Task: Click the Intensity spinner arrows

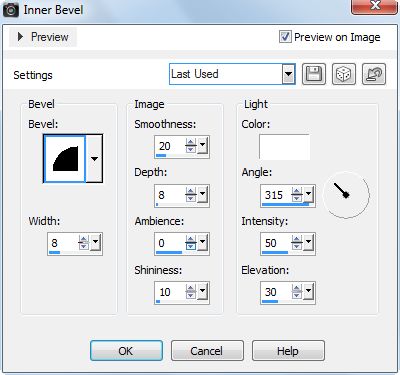Action: (297, 243)
